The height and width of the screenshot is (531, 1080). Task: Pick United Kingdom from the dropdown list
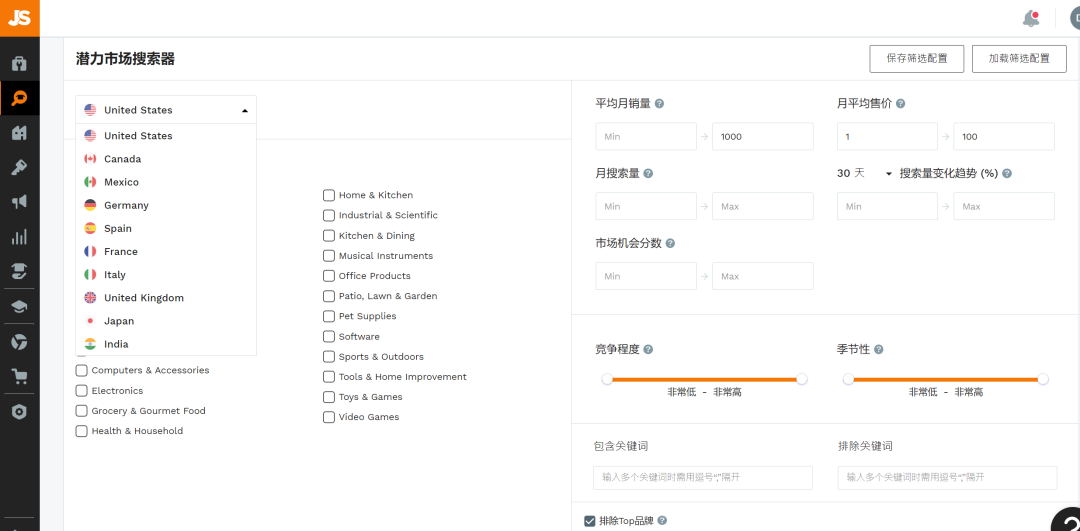143,298
